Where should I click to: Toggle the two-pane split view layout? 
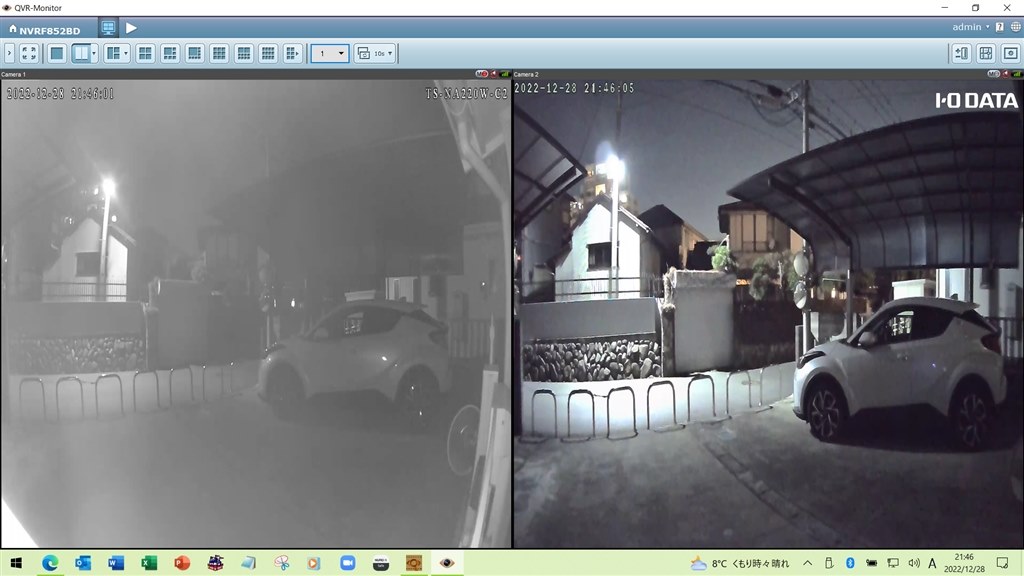(x=81, y=53)
